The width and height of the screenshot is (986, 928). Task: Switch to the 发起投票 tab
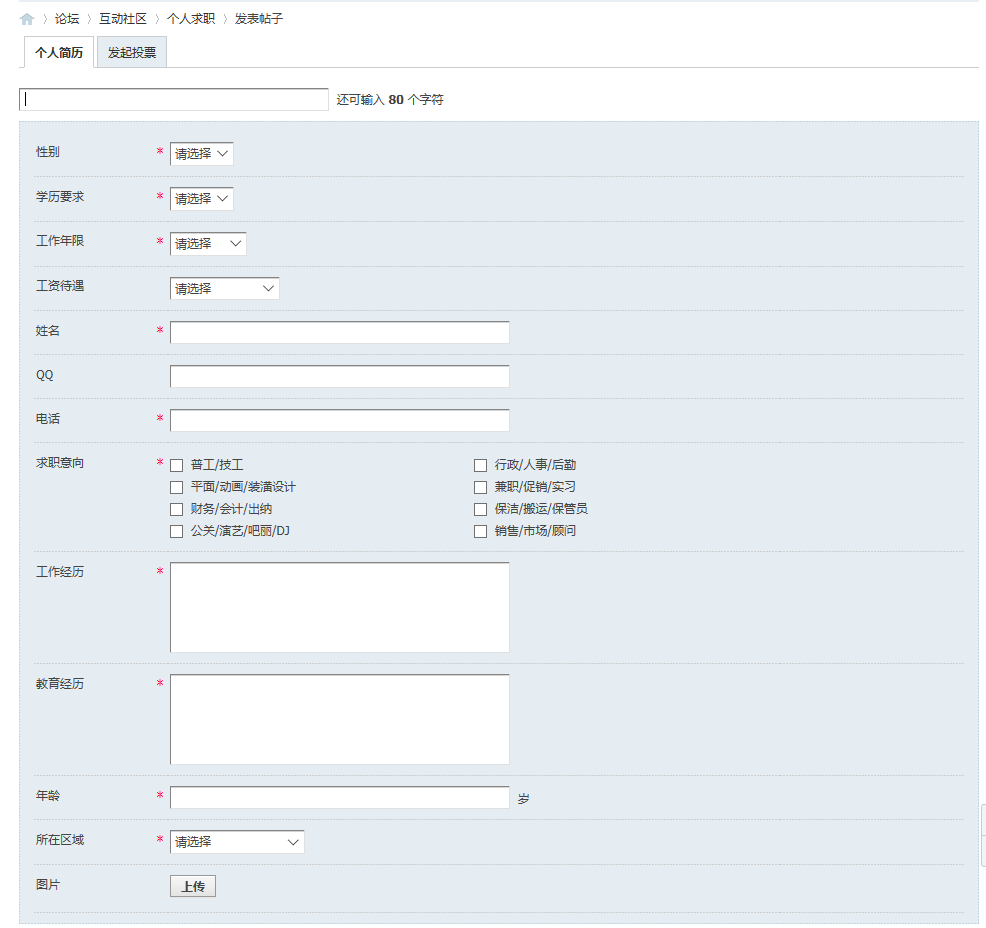coord(132,52)
